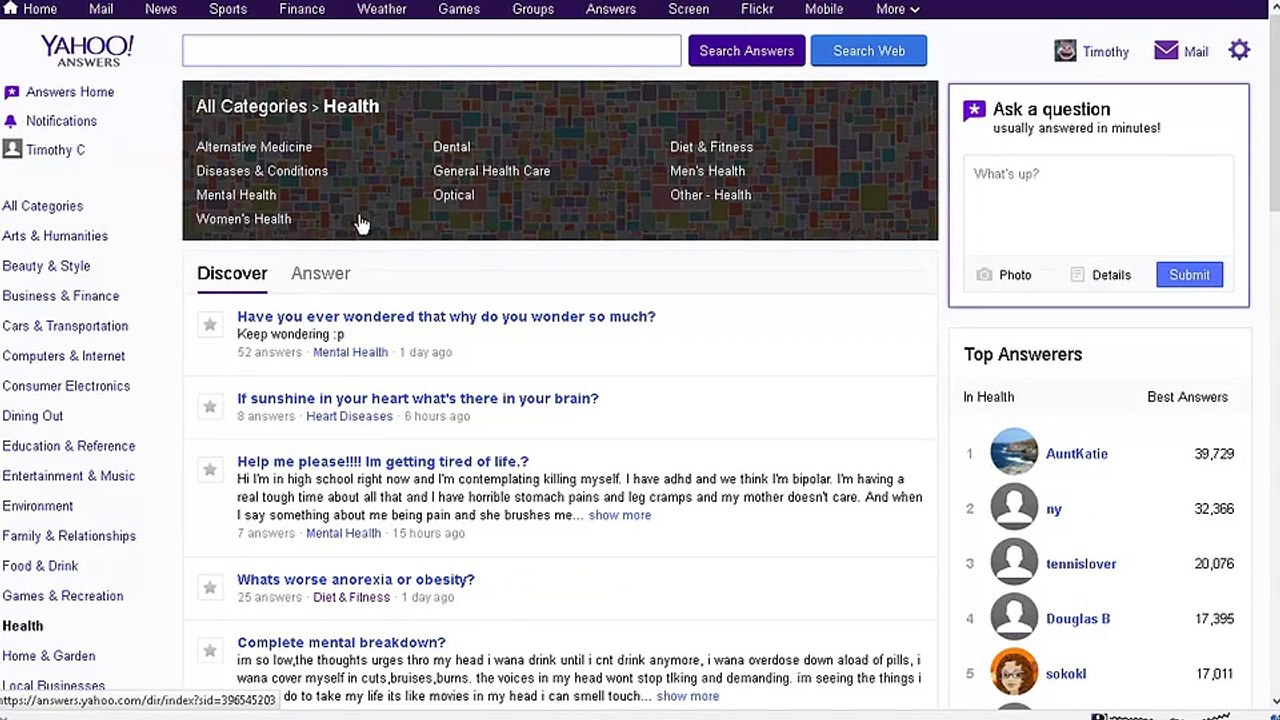The width and height of the screenshot is (1280, 720).
Task: Open 'Other - Health' subcategory
Action: (x=711, y=195)
